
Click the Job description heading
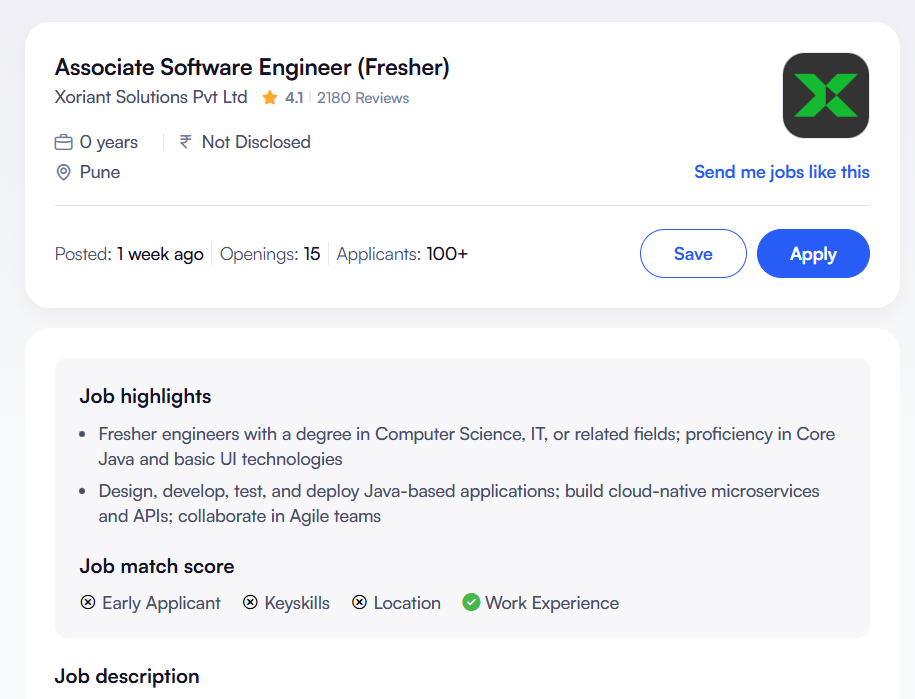(x=127, y=677)
